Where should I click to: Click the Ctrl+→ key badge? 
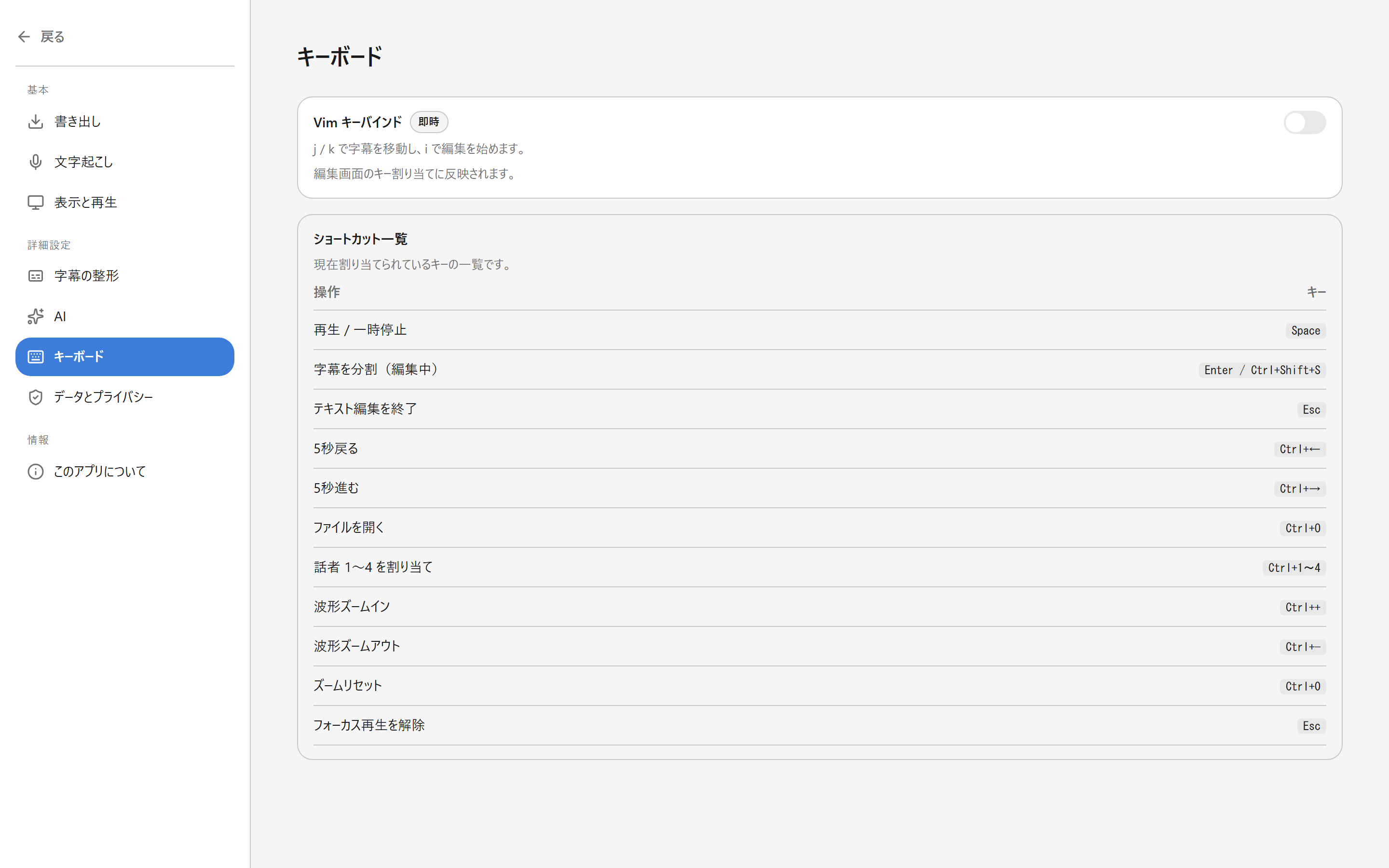click(1299, 489)
